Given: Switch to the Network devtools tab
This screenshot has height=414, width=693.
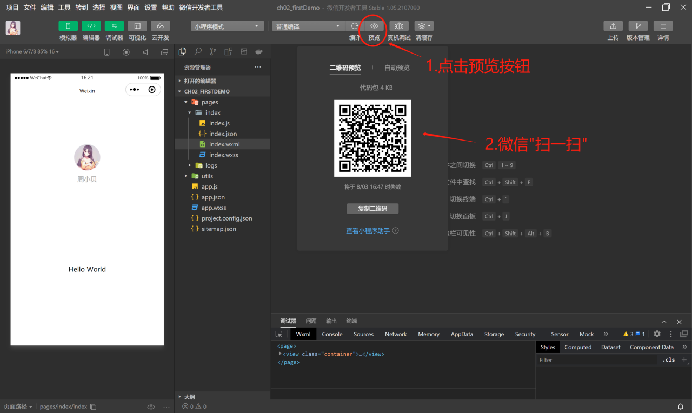Looking at the screenshot, I should click(x=396, y=334).
